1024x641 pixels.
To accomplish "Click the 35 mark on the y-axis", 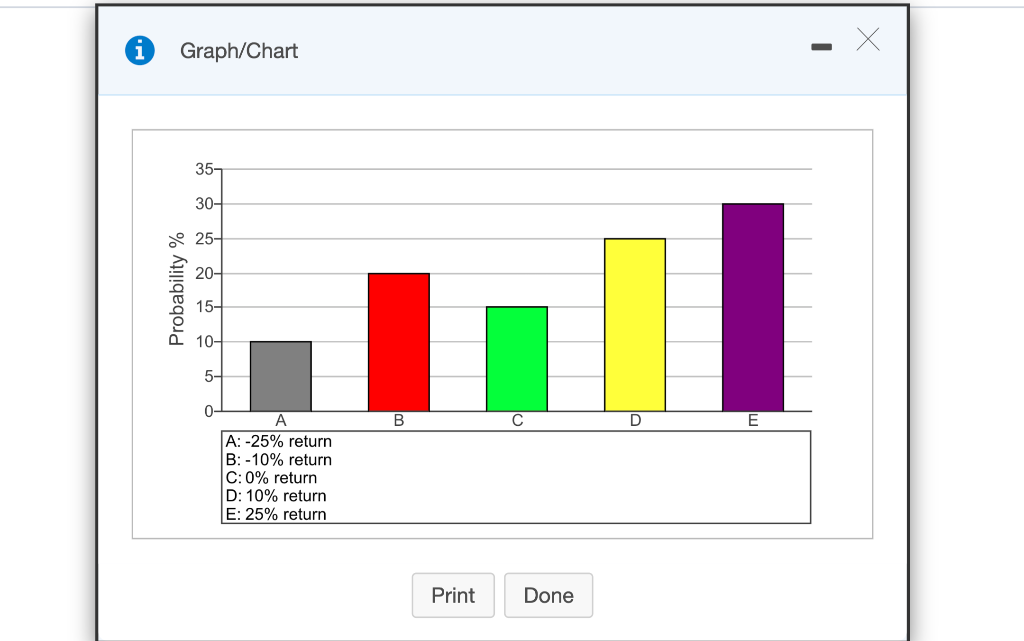I will tap(204, 169).
